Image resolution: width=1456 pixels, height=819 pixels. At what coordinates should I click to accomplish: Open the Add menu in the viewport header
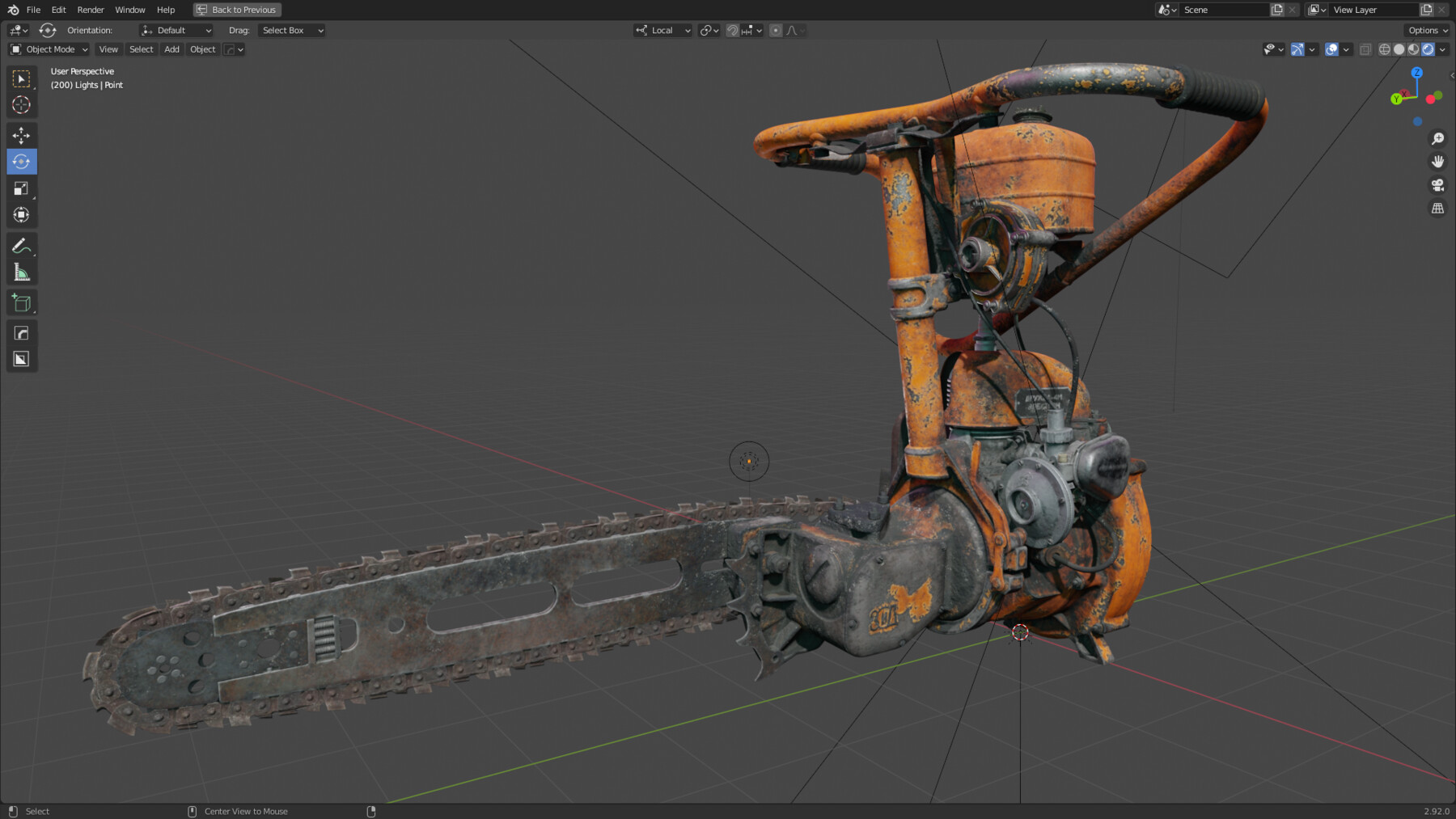tap(171, 49)
